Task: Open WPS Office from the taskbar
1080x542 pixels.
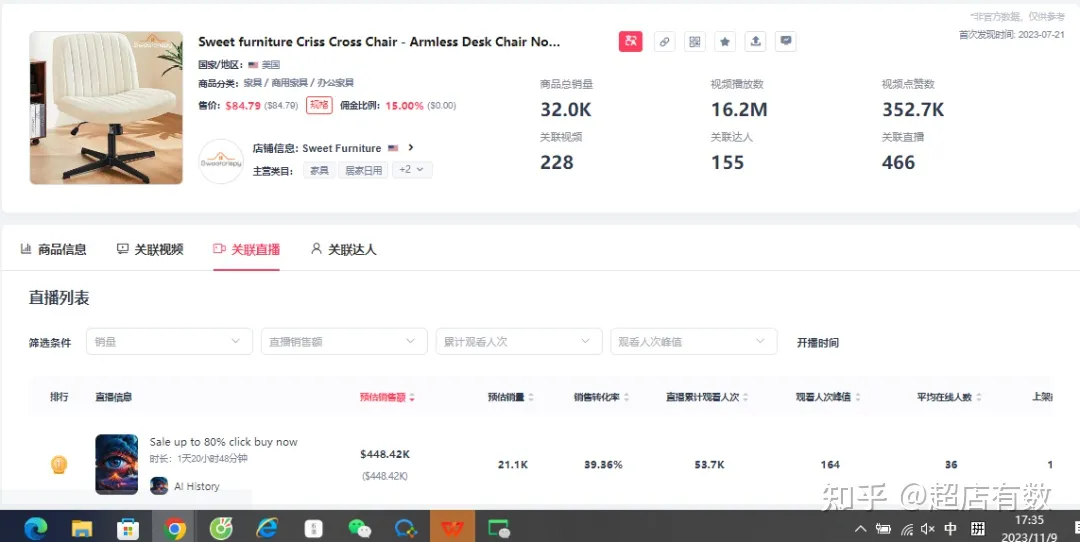Action: click(x=453, y=528)
